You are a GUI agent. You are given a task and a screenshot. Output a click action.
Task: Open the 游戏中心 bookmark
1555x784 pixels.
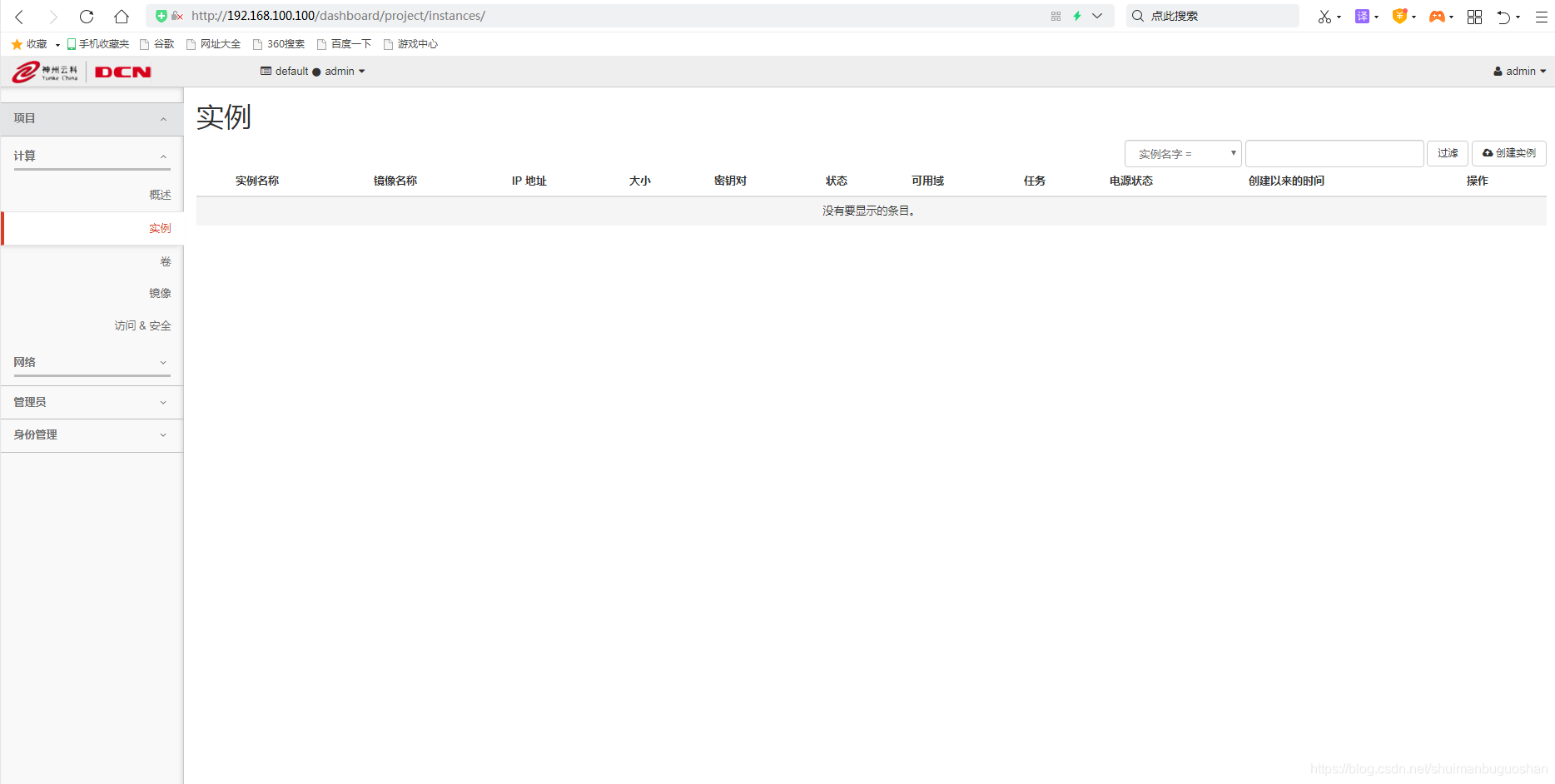(x=410, y=44)
